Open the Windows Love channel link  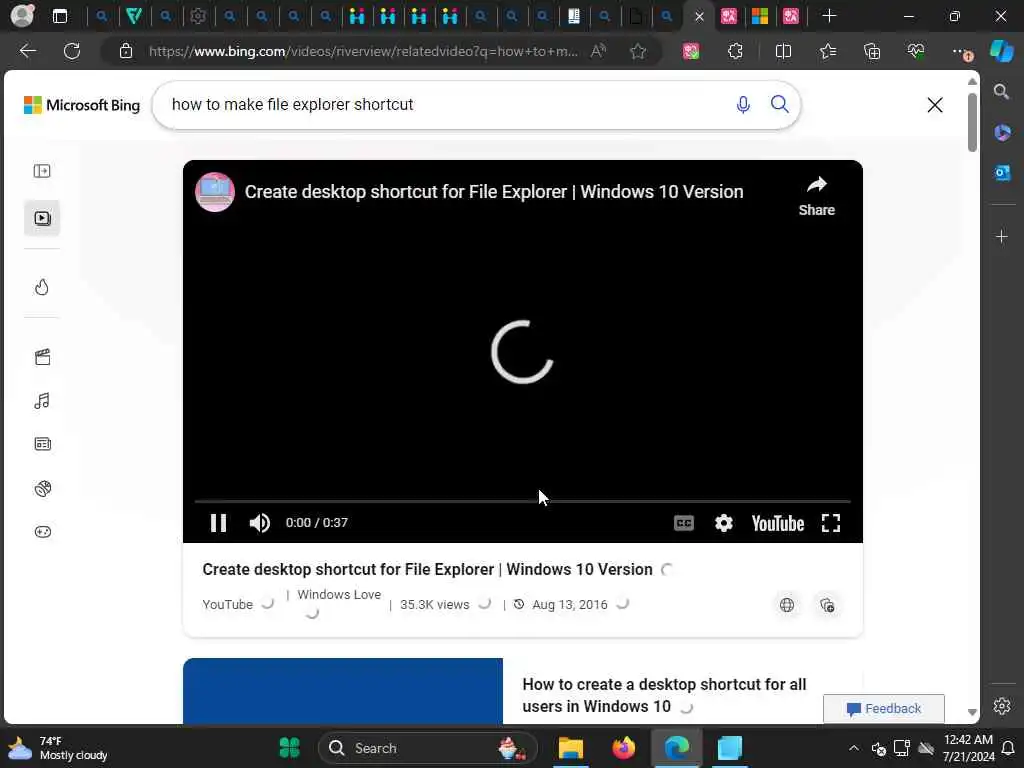tap(339, 595)
